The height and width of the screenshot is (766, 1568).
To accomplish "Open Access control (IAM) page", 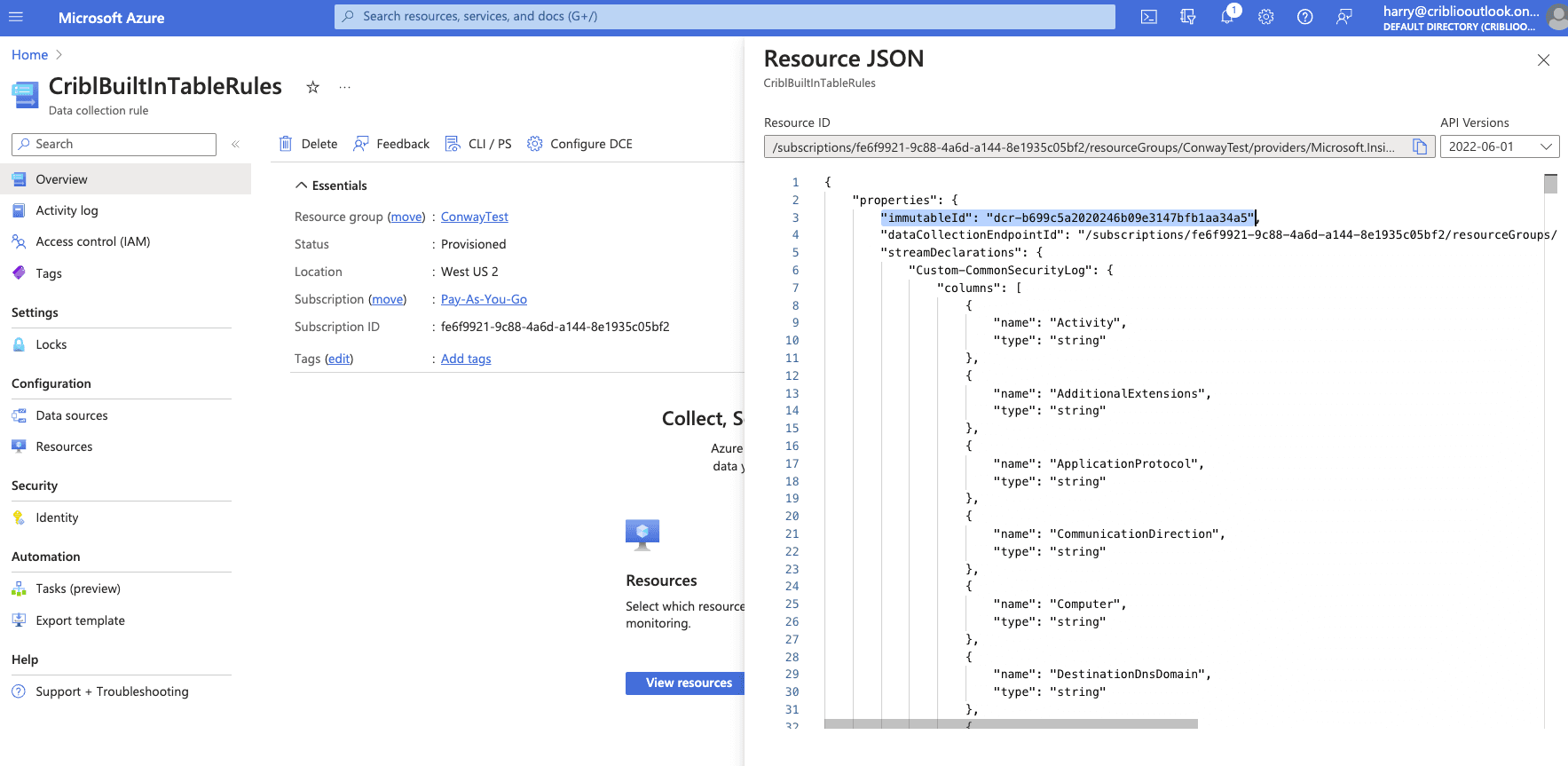I will coord(92,241).
